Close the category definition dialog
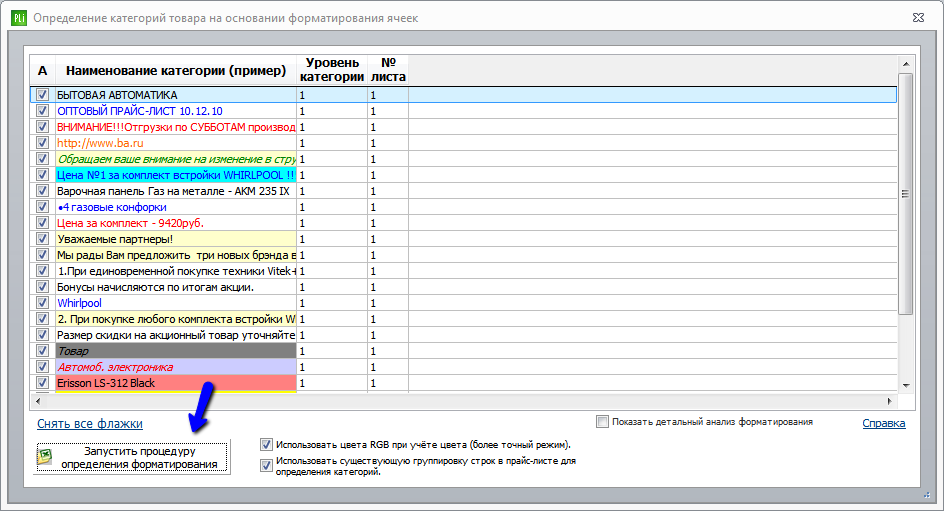The image size is (944, 511). pos(918,18)
